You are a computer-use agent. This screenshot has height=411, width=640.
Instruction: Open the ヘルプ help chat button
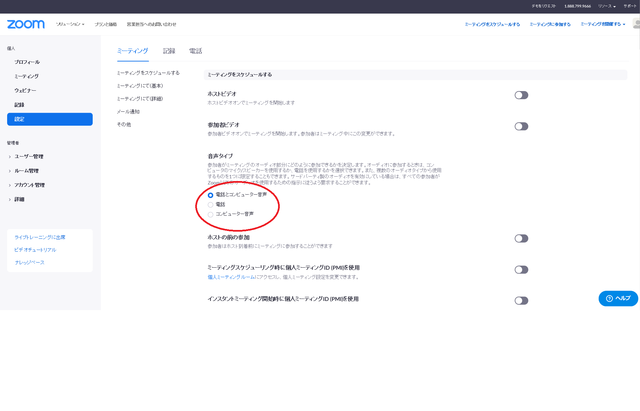coord(617,298)
